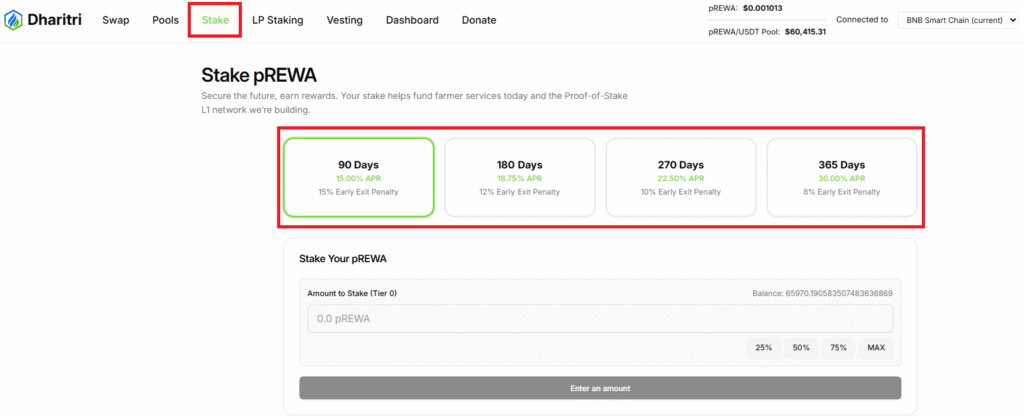
Task: Click the pREWA amount input field
Action: (x=599, y=319)
